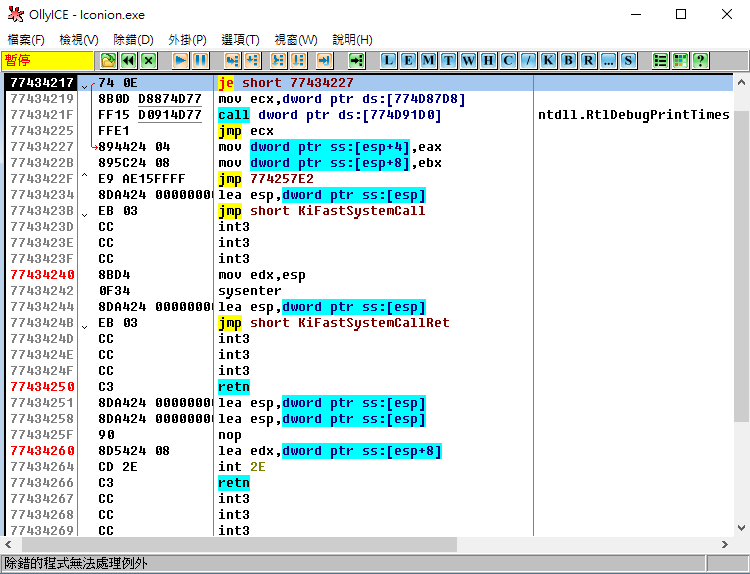Open the 說明(H) menu
Screen dimensions: 750x574
[x=353, y=40]
